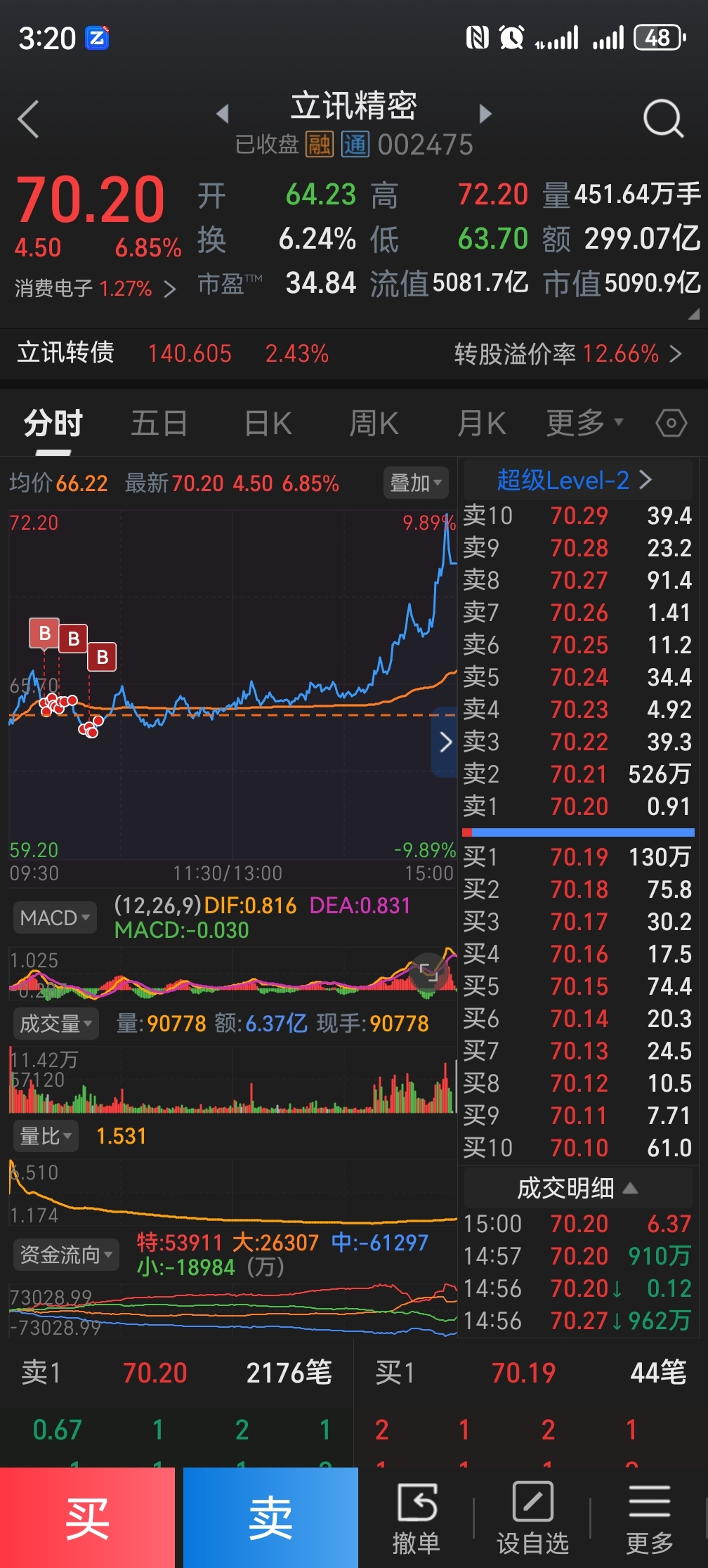This screenshot has height=1568, width=708.
Task: Select 卖2 price 70.21 row
Action: pyautogui.click(x=578, y=774)
